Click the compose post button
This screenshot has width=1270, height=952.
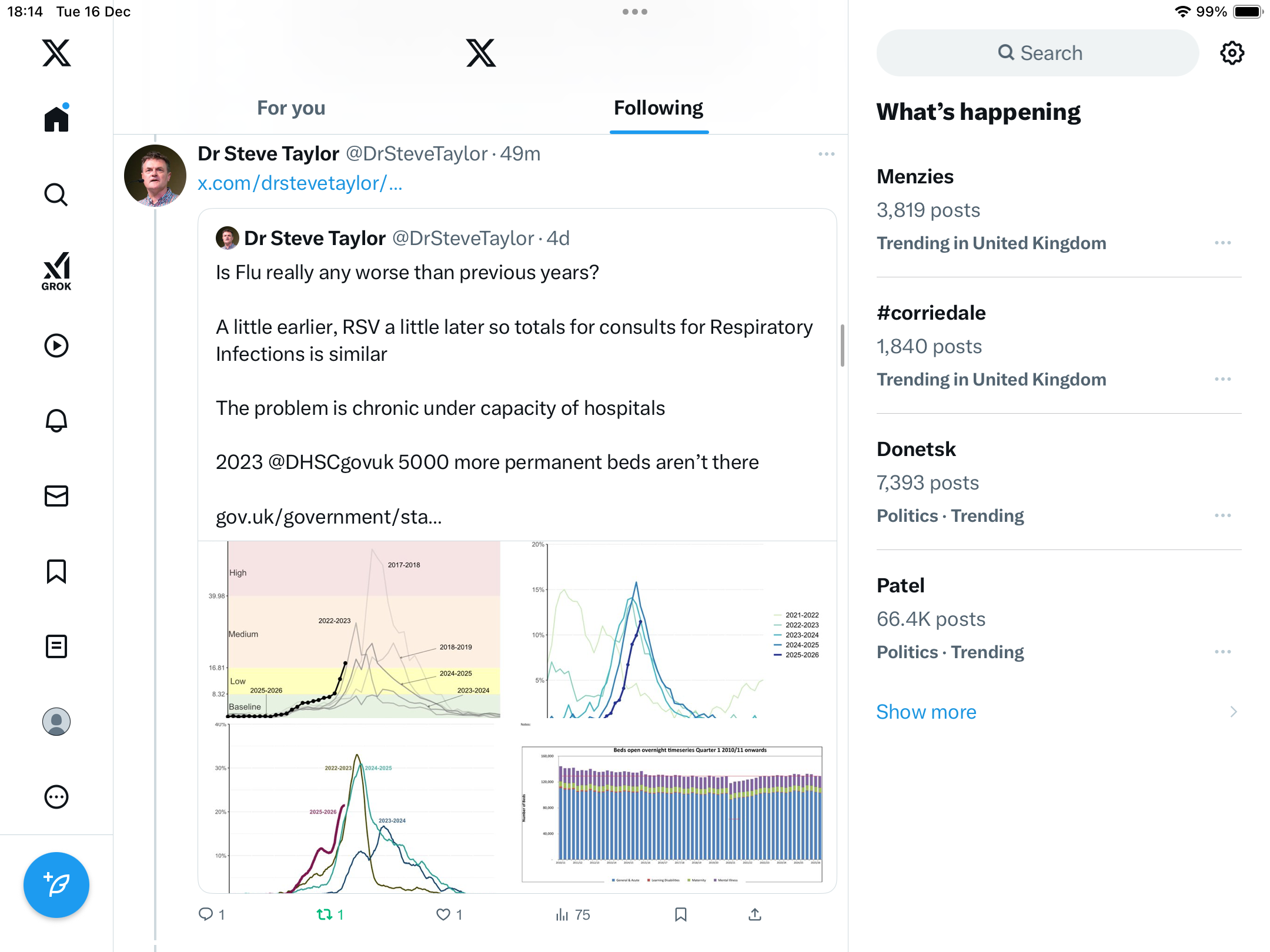pyautogui.click(x=56, y=885)
